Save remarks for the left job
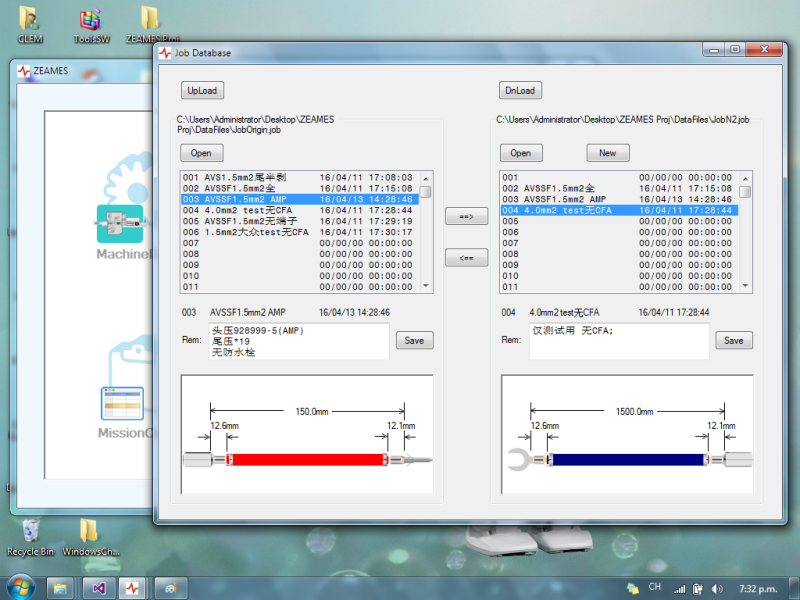 tap(414, 340)
